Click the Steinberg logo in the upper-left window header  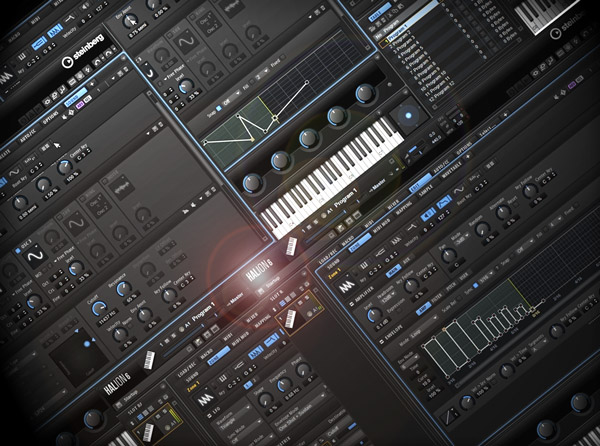pos(83,52)
